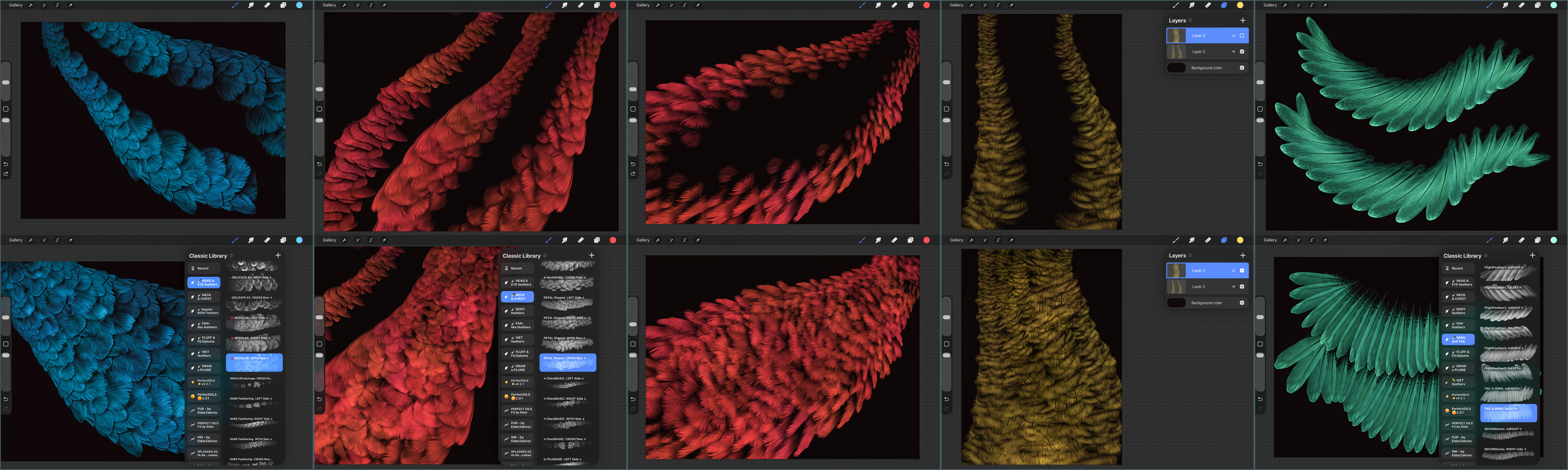Open Recent brushes in blue-feathers library

(x=204, y=268)
